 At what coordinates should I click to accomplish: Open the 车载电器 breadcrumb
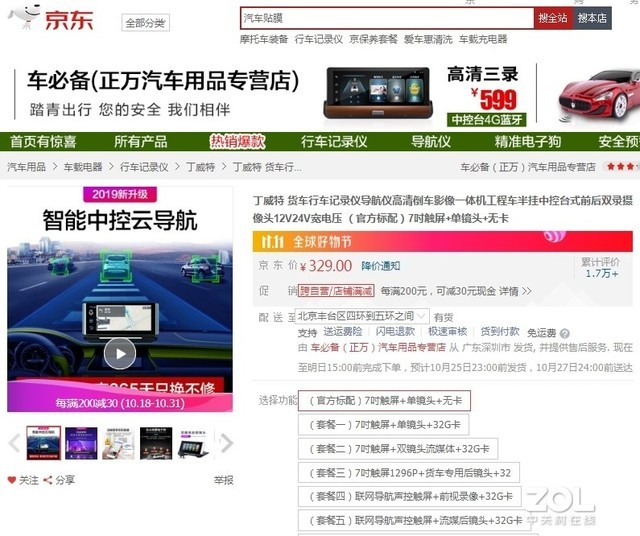[83, 167]
